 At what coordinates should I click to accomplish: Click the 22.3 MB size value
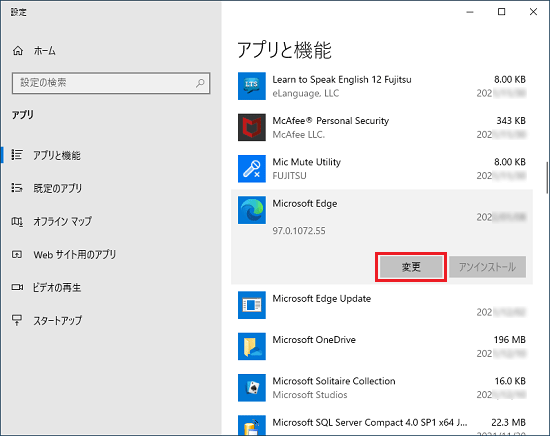508,422
